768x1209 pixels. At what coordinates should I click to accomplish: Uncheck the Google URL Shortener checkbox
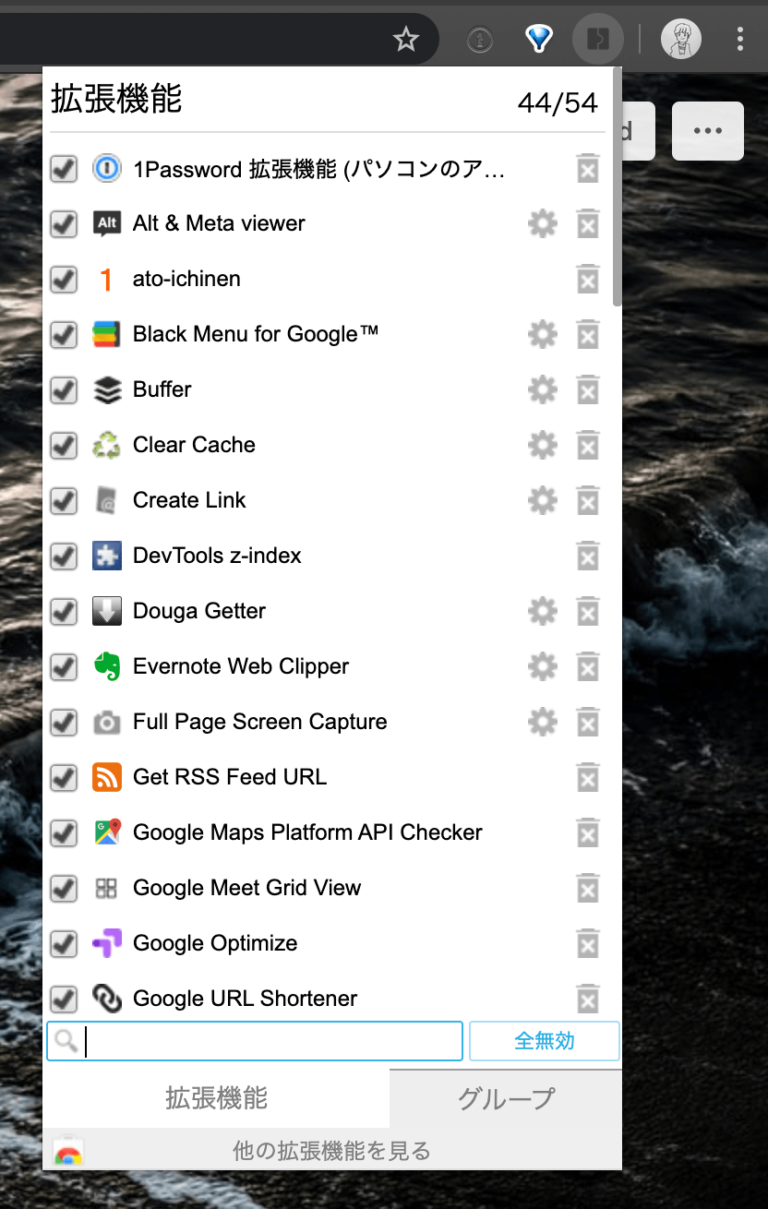pyautogui.click(x=63, y=999)
